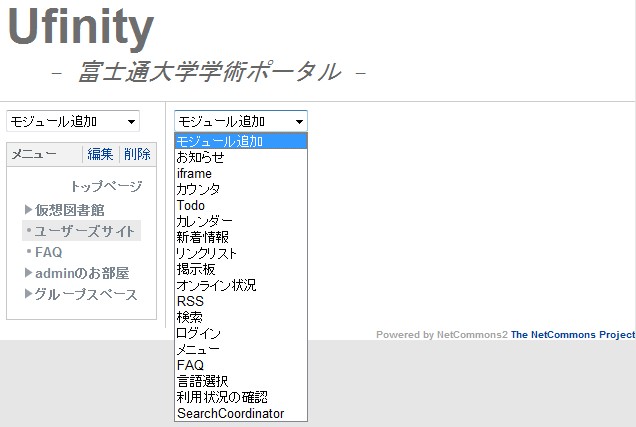Add the オンライン状況 module from list
Viewport: 636px width, 427px height.
(241, 285)
